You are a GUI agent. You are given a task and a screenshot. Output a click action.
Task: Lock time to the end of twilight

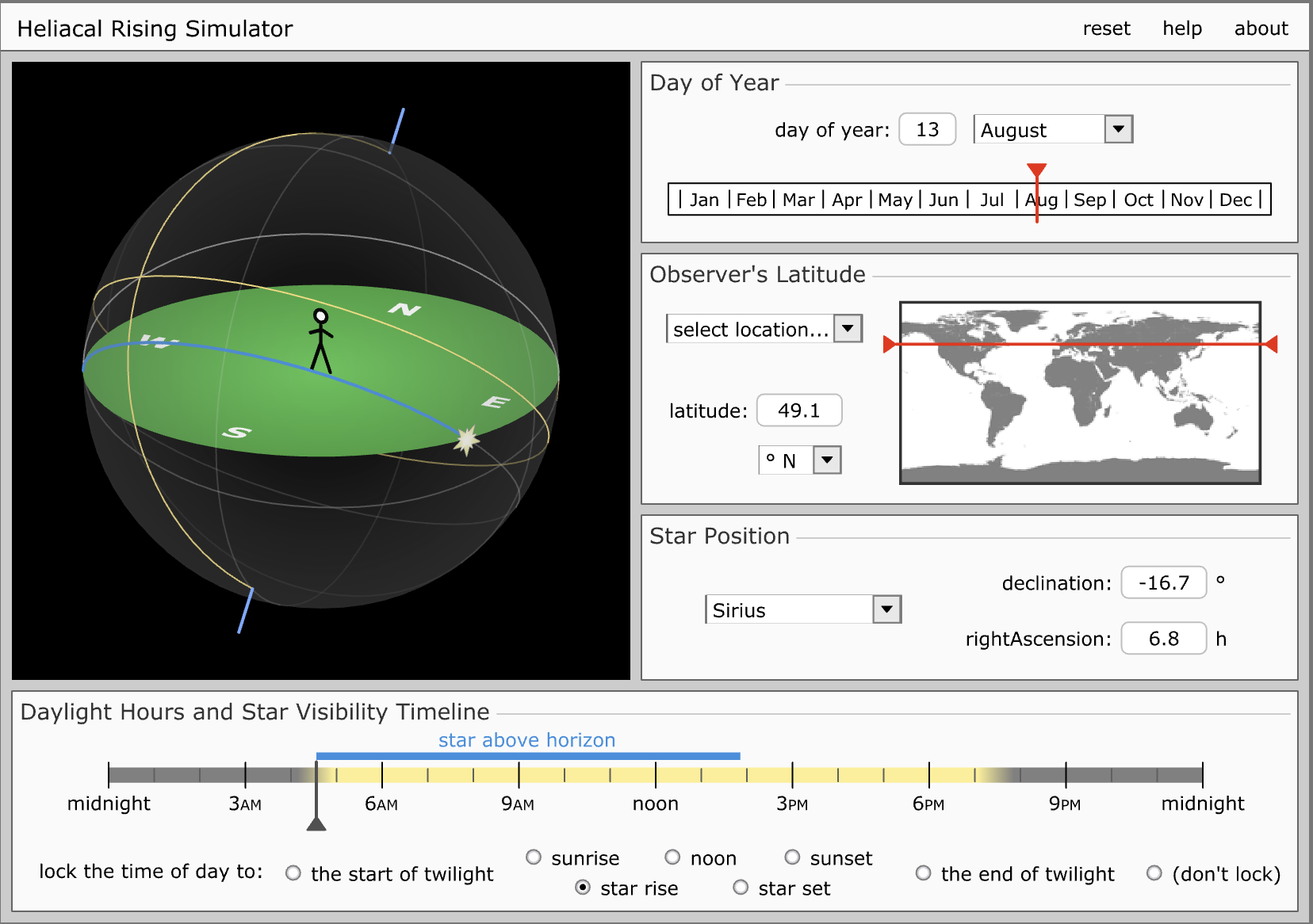923,872
